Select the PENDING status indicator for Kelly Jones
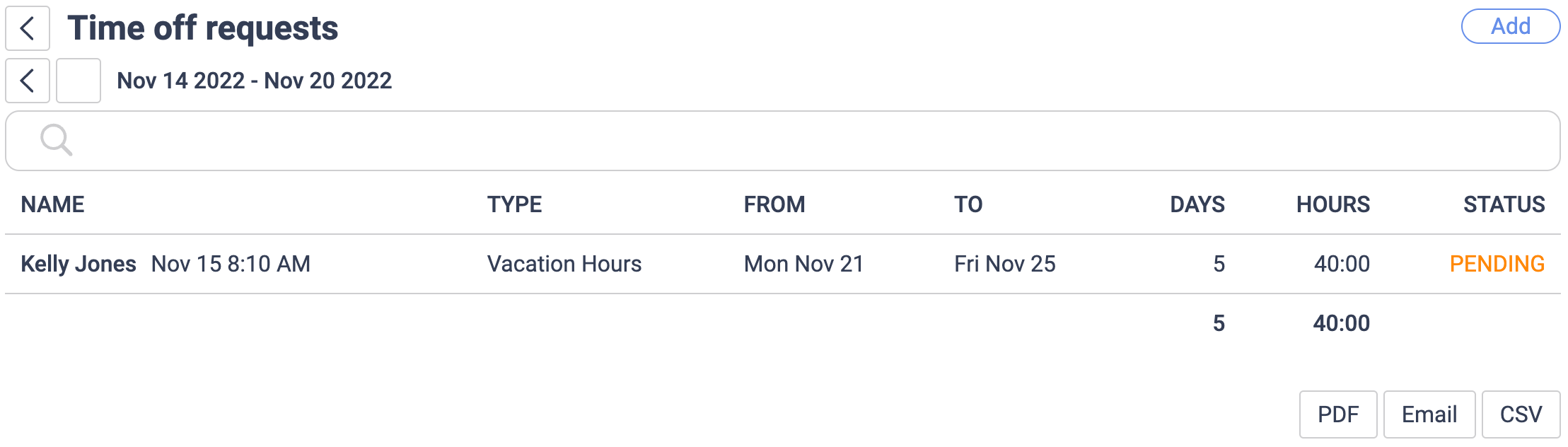The image size is (1568, 447). (x=1497, y=264)
